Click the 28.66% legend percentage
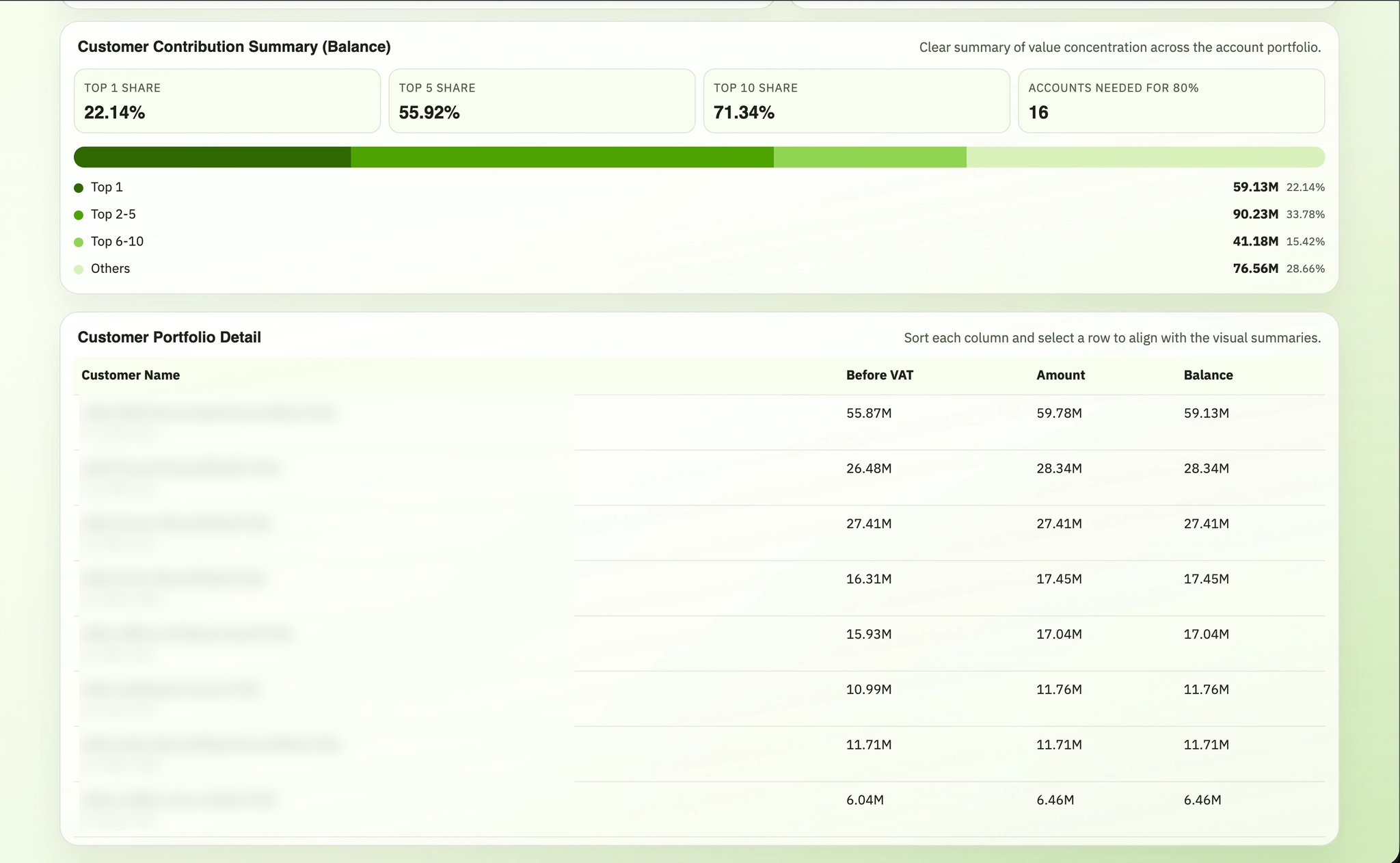The height and width of the screenshot is (863, 1400). coord(1306,269)
